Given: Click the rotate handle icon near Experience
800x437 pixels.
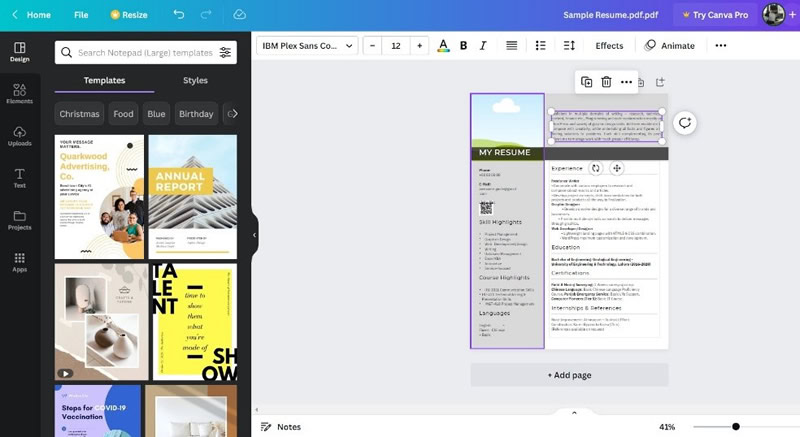Looking at the screenshot, I should tap(595, 168).
